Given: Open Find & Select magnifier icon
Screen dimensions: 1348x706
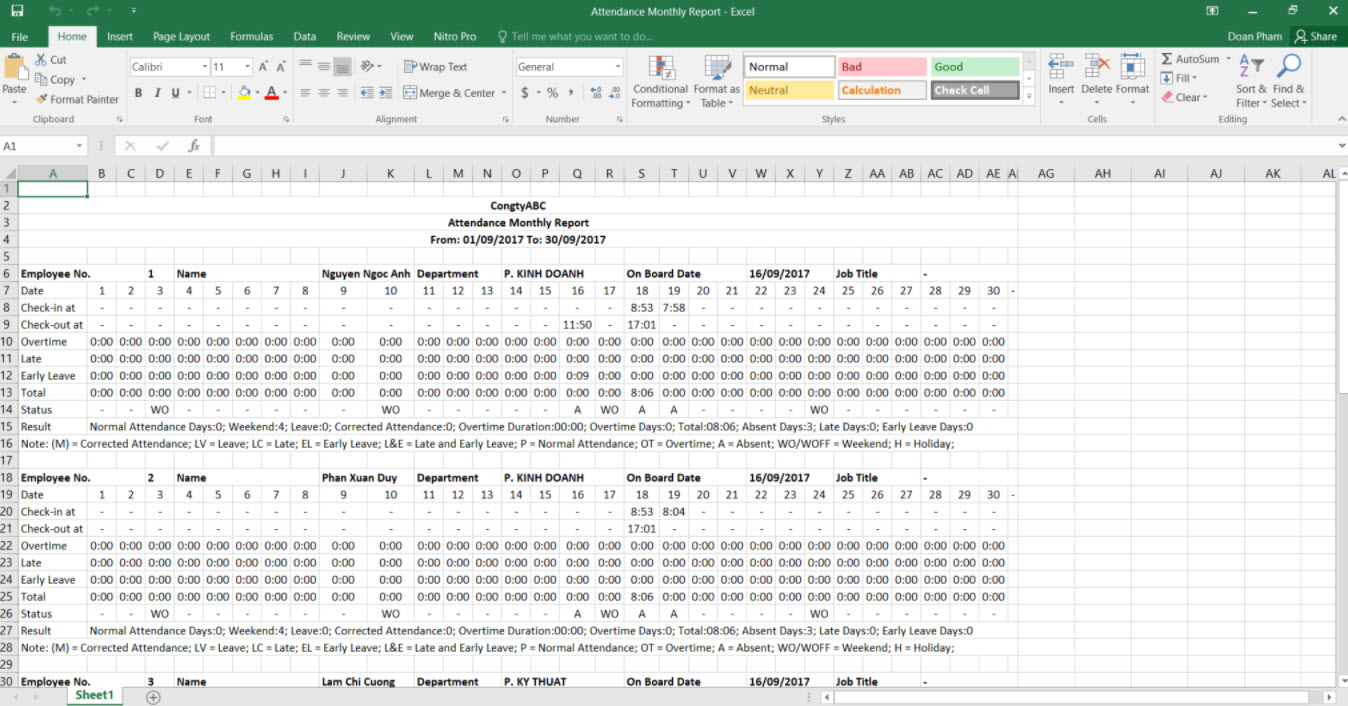Looking at the screenshot, I should pos(1288,68).
